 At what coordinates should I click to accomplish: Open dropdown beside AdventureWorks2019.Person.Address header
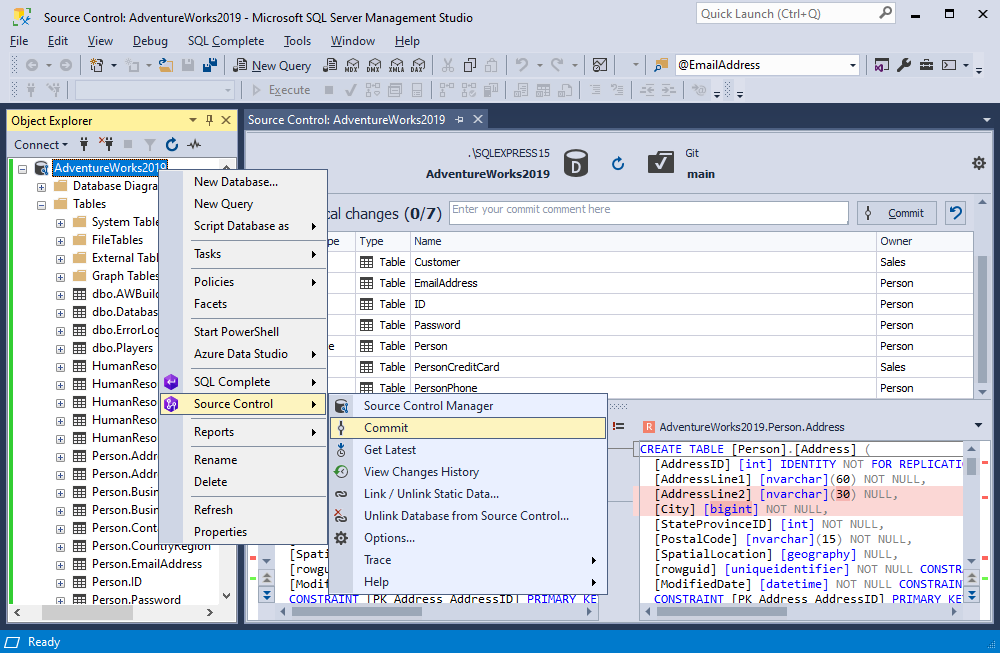(x=978, y=426)
